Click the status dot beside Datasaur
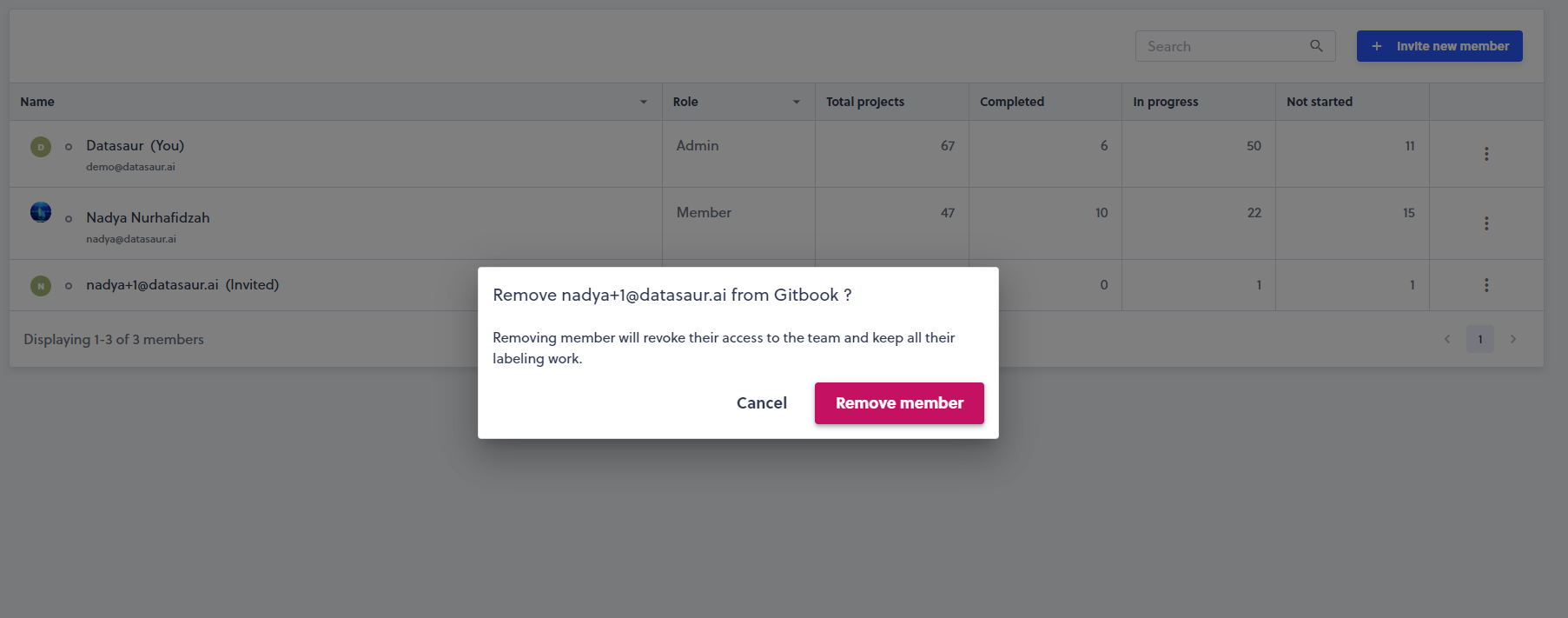 [x=69, y=147]
